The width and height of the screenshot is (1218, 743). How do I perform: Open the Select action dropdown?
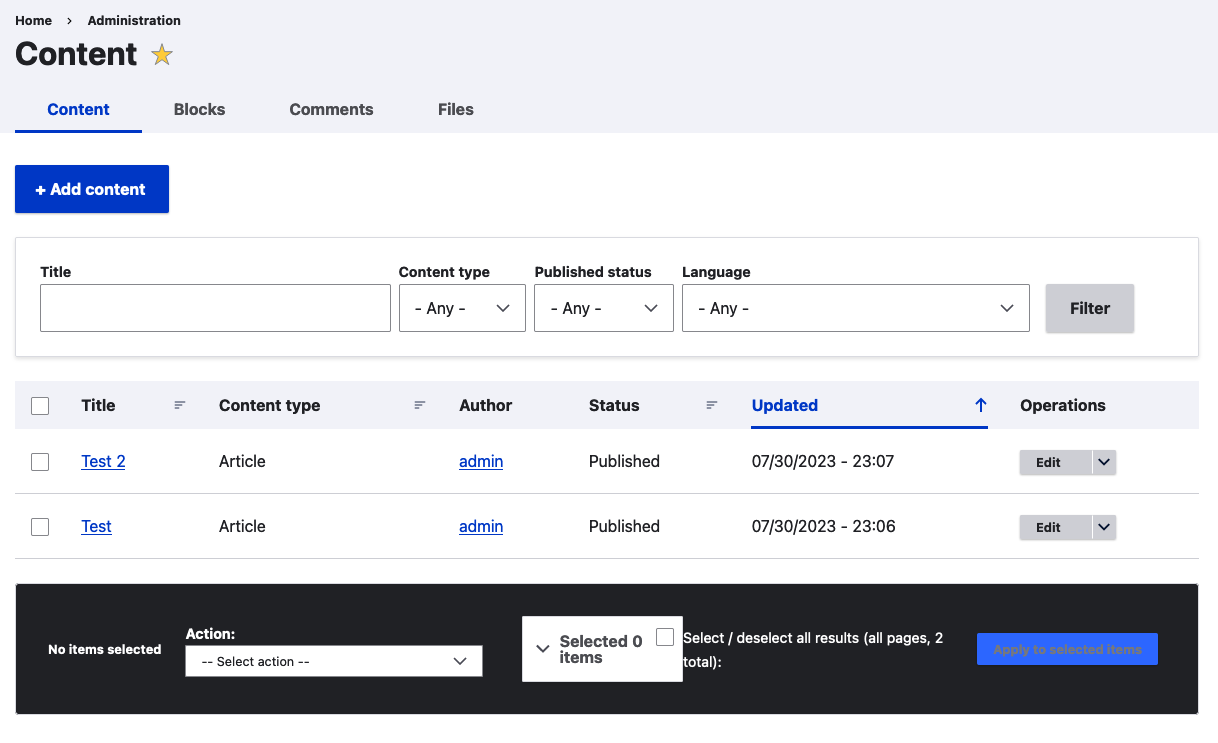point(333,660)
